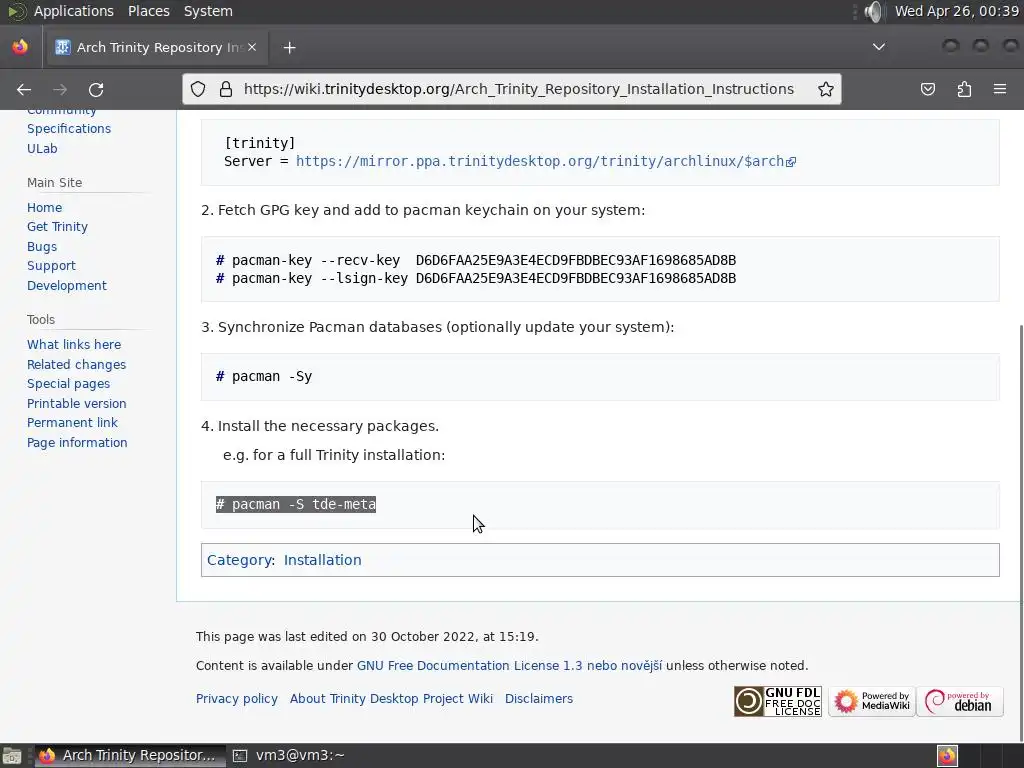Click the Powered by MediaWiki badge
1024x768 pixels.
tap(872, 701)
